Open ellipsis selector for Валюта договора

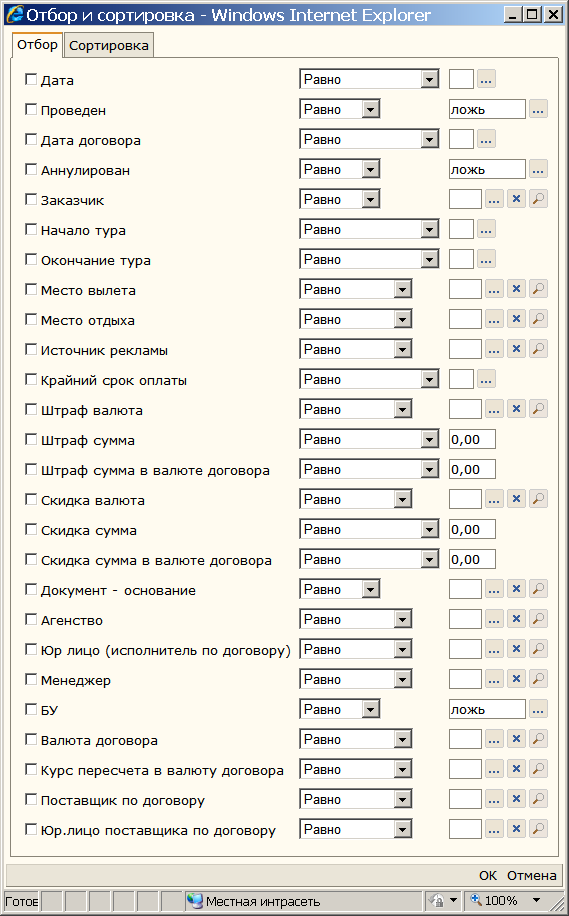494,739
